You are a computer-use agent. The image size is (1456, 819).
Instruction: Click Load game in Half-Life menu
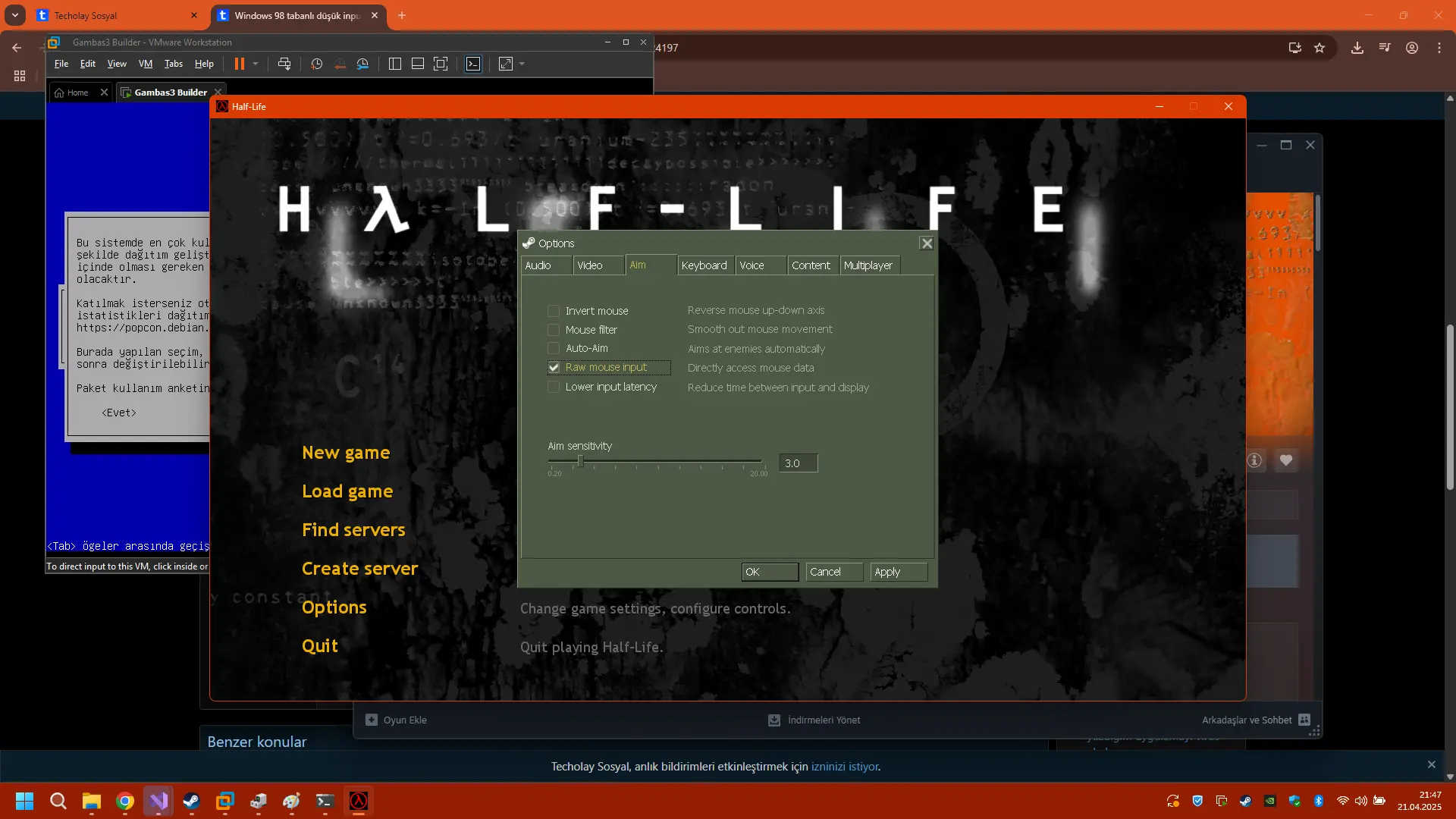pyautogui.click(x=347, y=491)
